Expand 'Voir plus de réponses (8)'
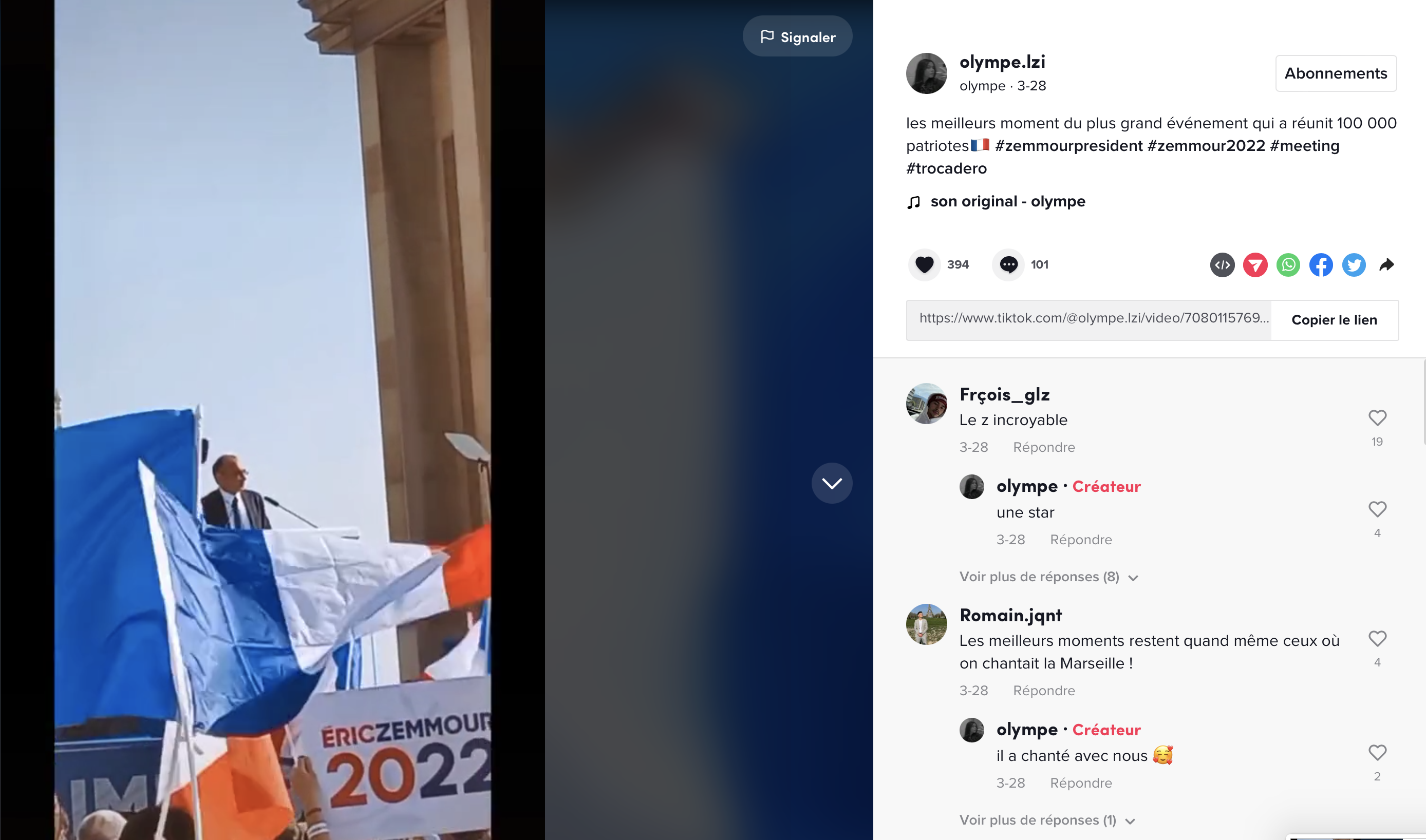This screenshot has width=1426, height=840. coord(1048,577)
